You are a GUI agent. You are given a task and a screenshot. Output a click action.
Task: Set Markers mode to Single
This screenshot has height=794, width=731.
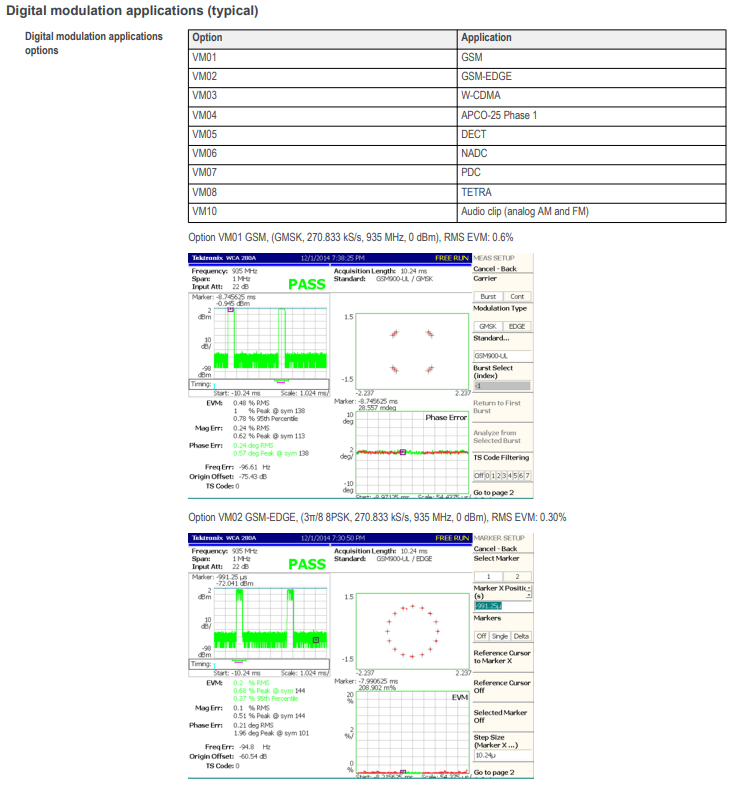click(x=500, y=637)
